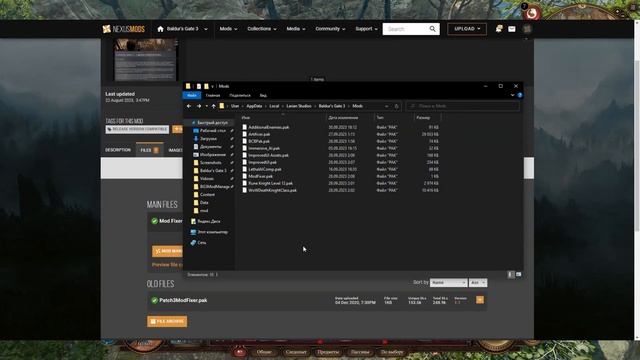The image size is (640, 360).
Task: Open the Nexus Mods messages envelope
Action: [x=512, y=29]
